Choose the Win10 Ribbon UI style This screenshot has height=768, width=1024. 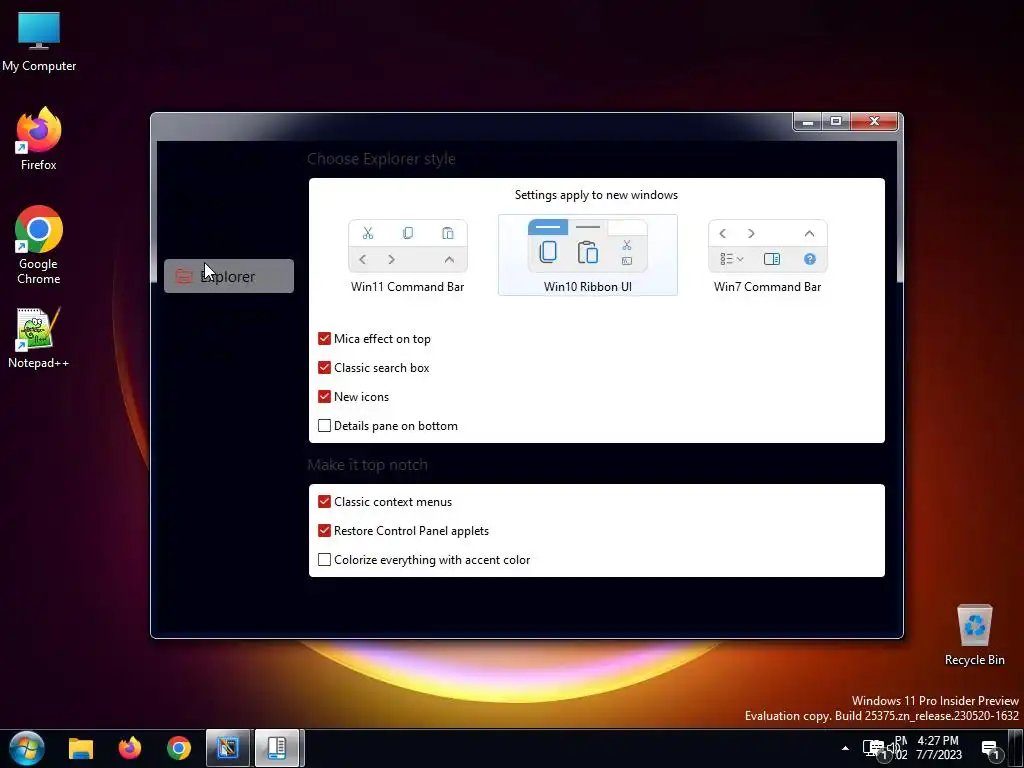588,255
